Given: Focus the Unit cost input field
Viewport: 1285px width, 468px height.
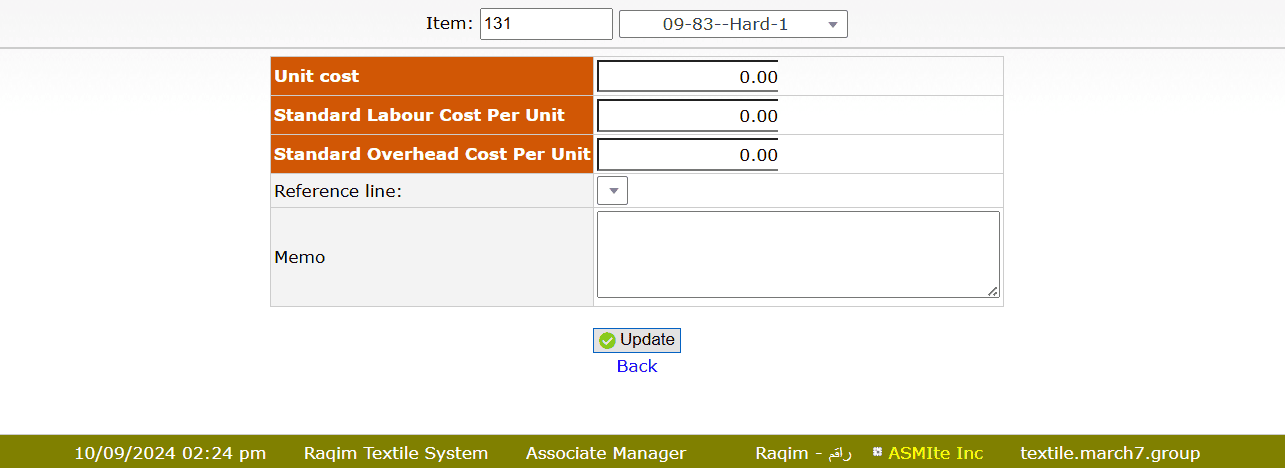Looking at the screenshot, I should 687,77.
